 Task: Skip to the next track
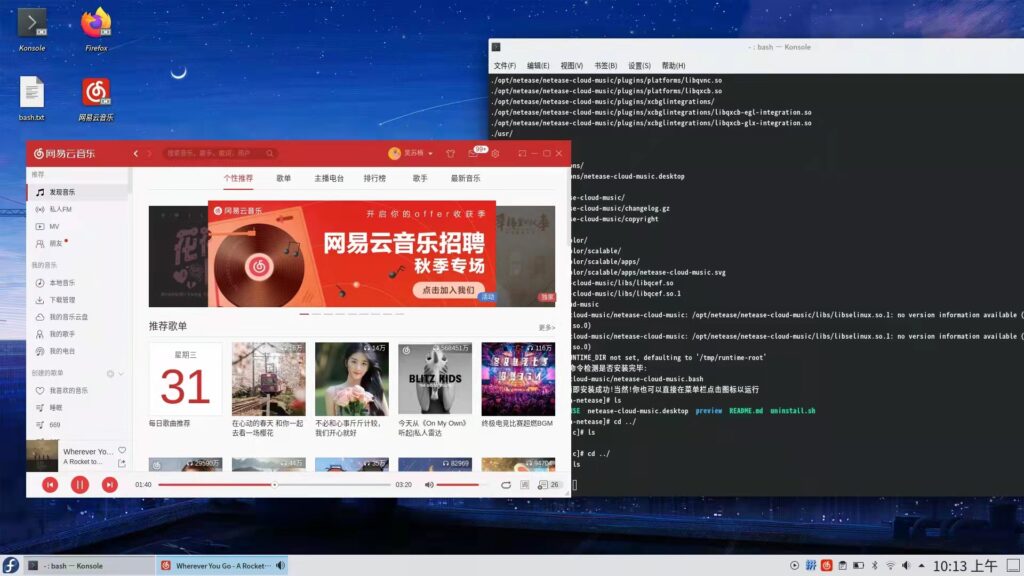(110, 484)
